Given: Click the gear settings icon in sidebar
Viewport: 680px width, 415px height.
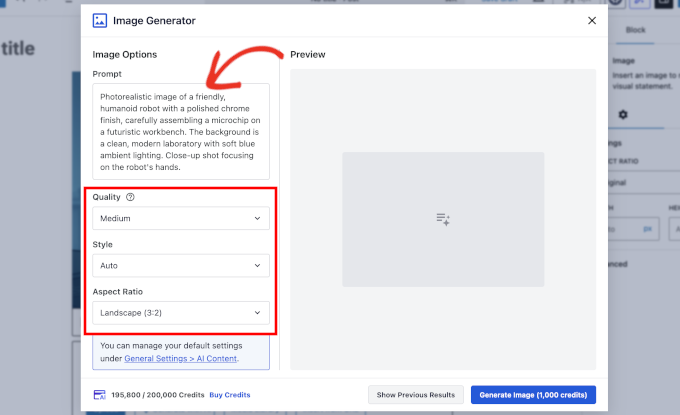Looking at the screenshot, I should coord(623,114).
